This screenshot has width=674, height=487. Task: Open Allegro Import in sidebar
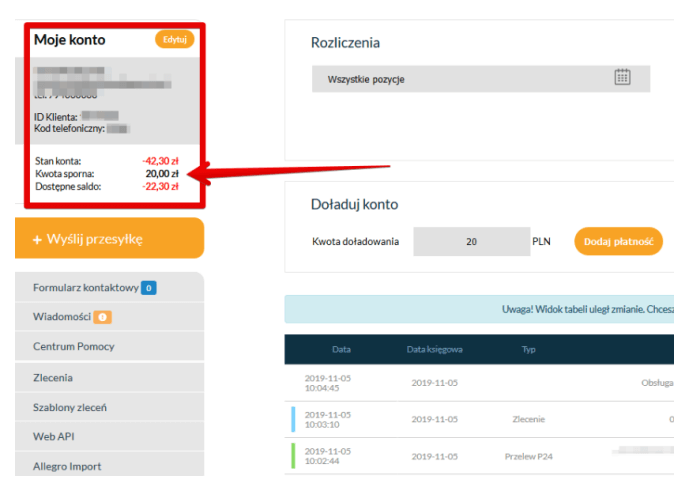67,466
